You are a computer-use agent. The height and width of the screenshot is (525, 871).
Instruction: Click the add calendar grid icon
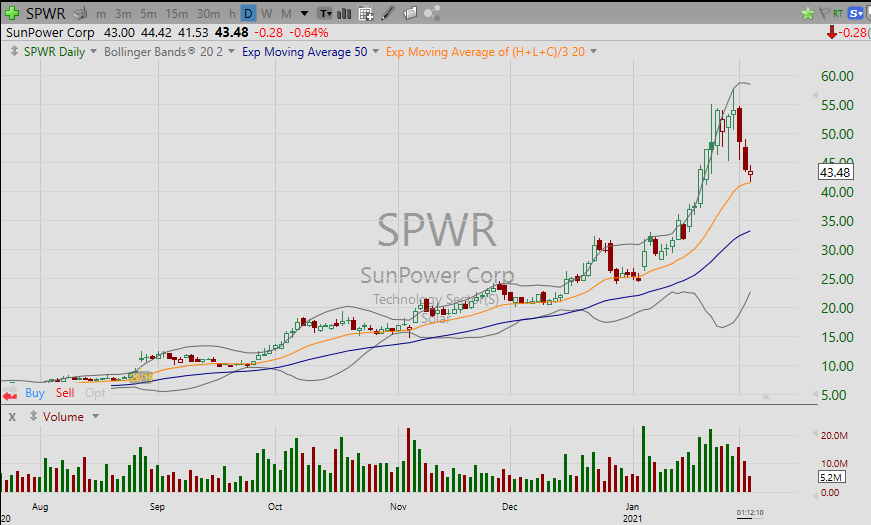point(366,13)
